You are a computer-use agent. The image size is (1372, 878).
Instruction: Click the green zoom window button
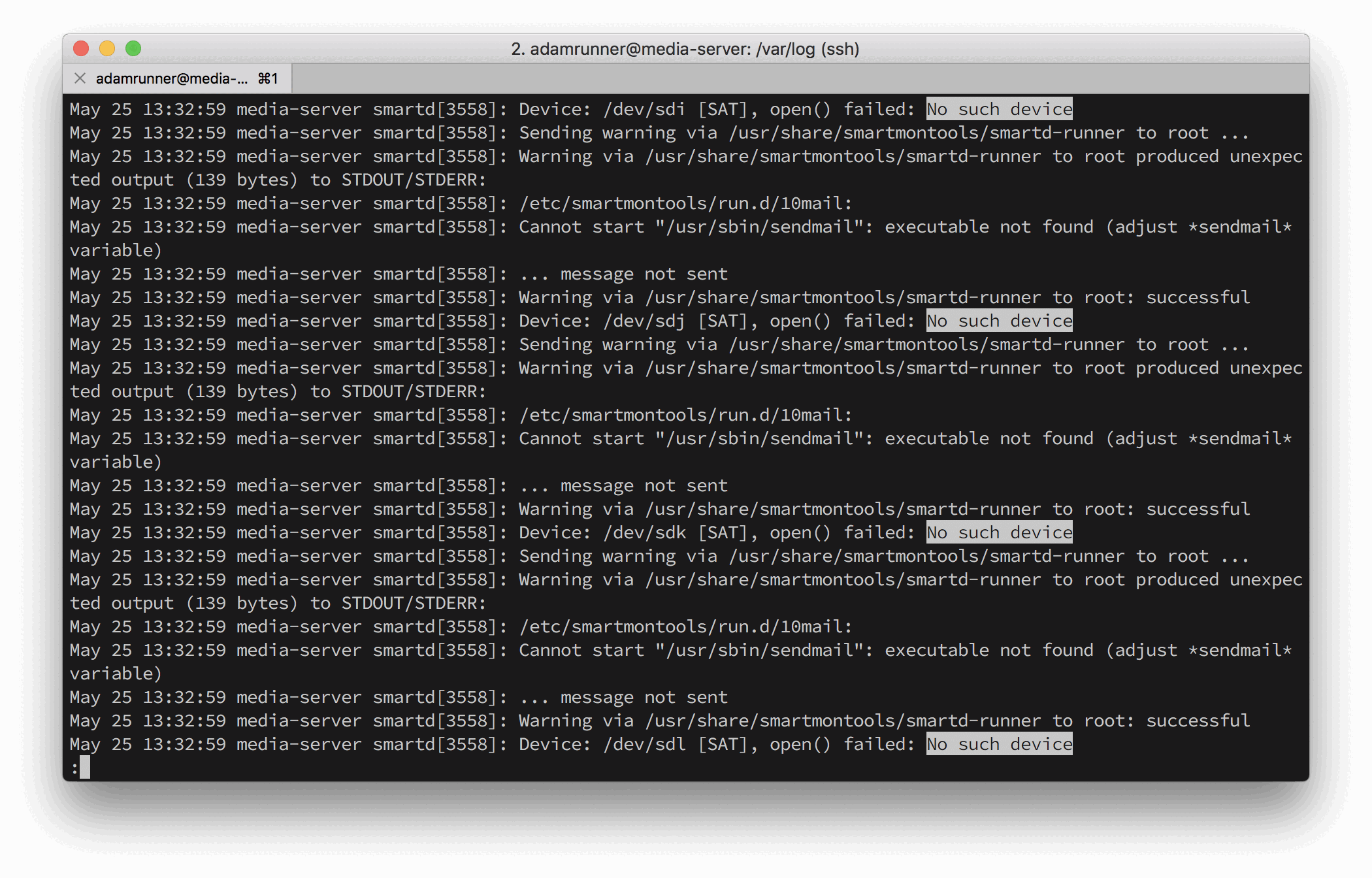coord(133,48)
